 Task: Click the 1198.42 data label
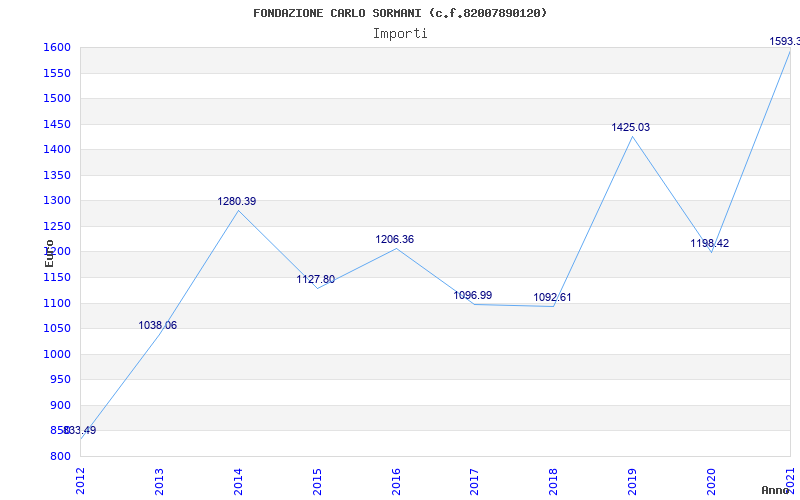[710, 243]
